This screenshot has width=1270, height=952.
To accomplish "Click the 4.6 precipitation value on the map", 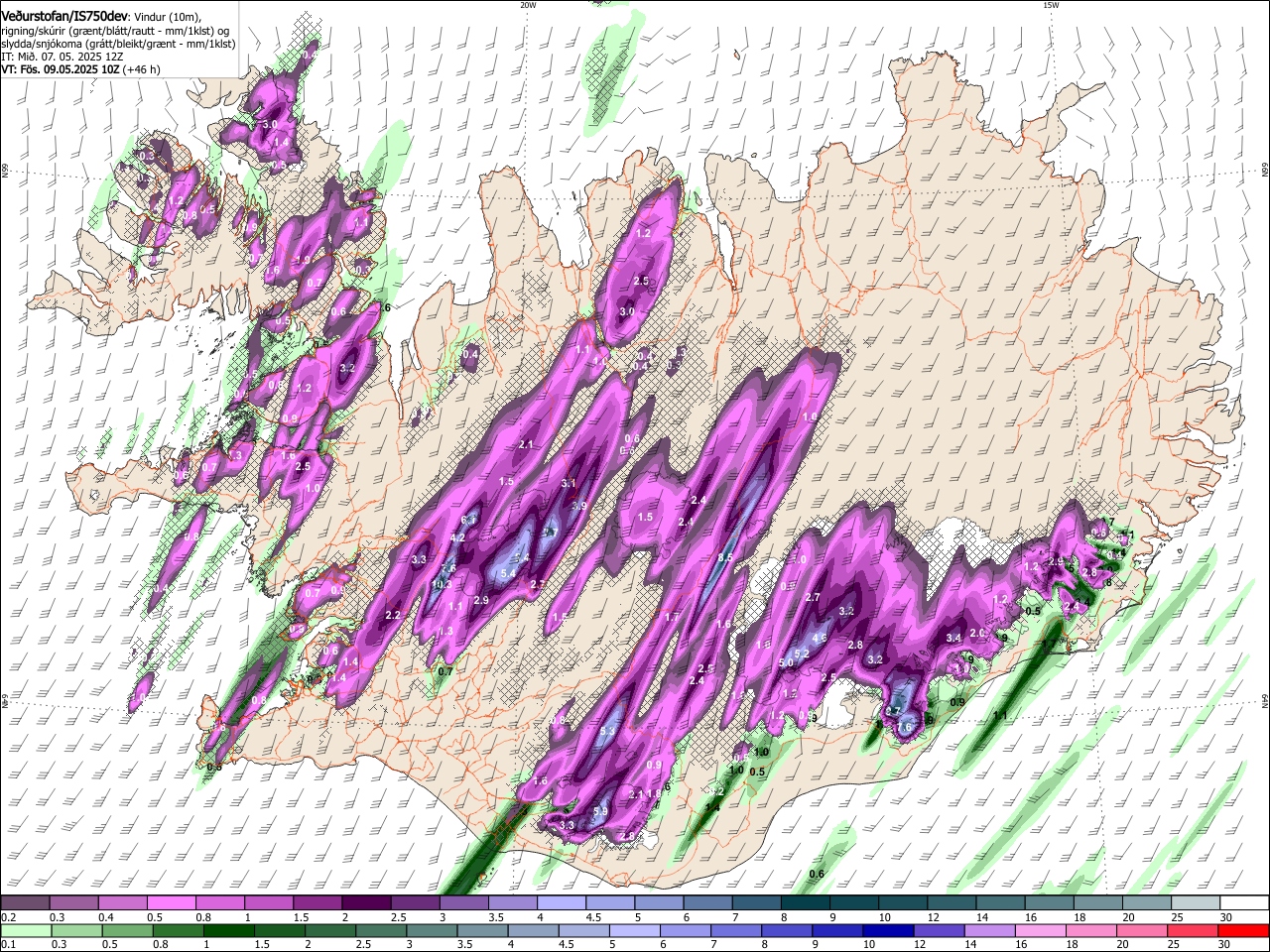I will click(x=820, y=638).
